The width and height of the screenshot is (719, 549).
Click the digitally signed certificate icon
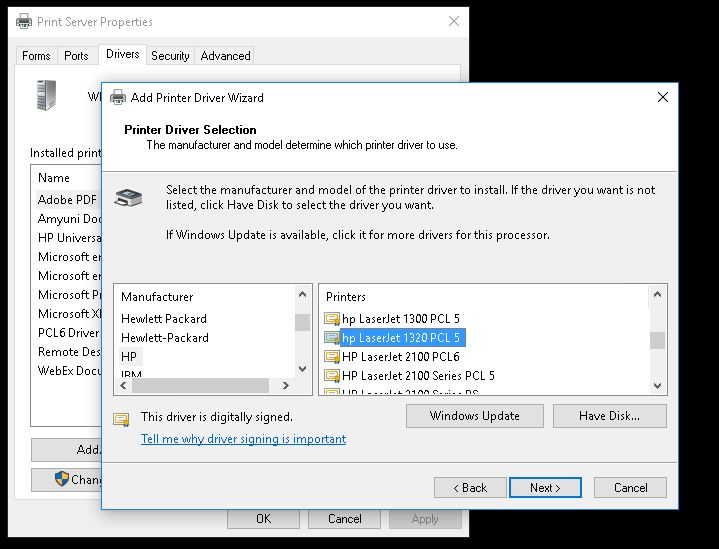tap(122, 419)
